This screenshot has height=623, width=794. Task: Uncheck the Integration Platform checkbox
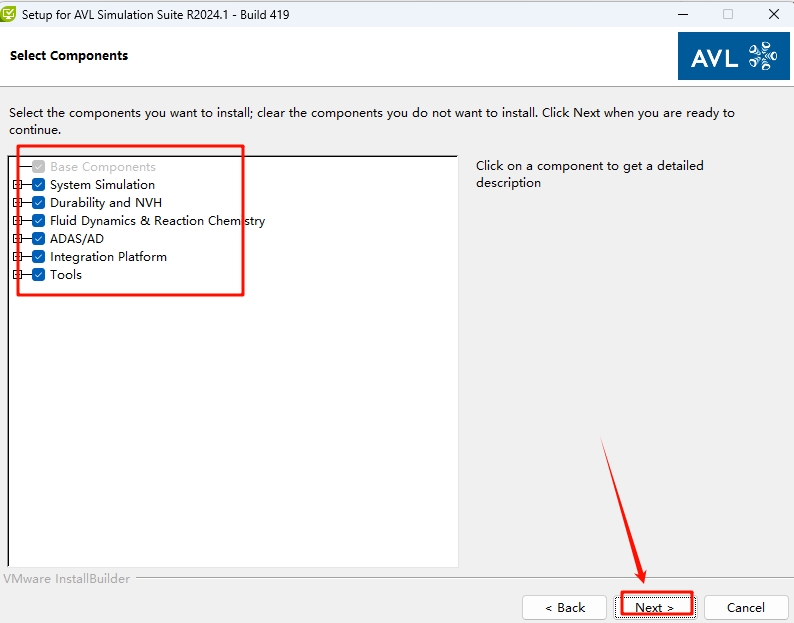(39, 257)
